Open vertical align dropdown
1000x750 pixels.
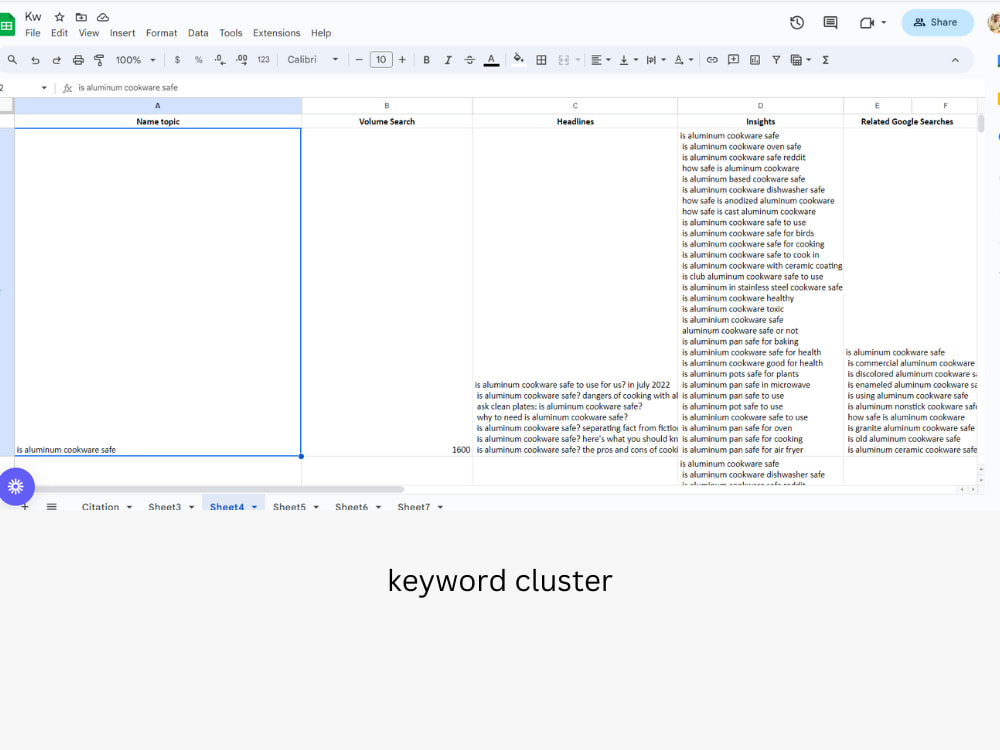coord(628,60)
